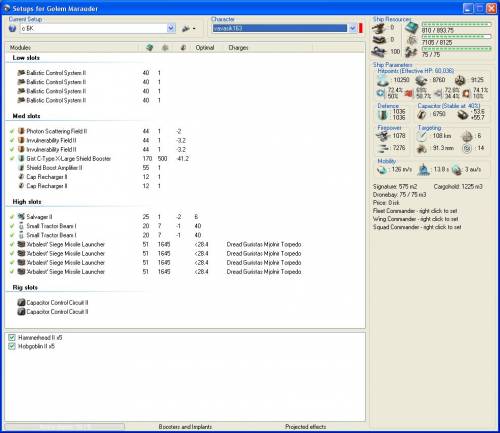
Task: Select the Photon Scattering Field II row
Action: click(100, 131)
